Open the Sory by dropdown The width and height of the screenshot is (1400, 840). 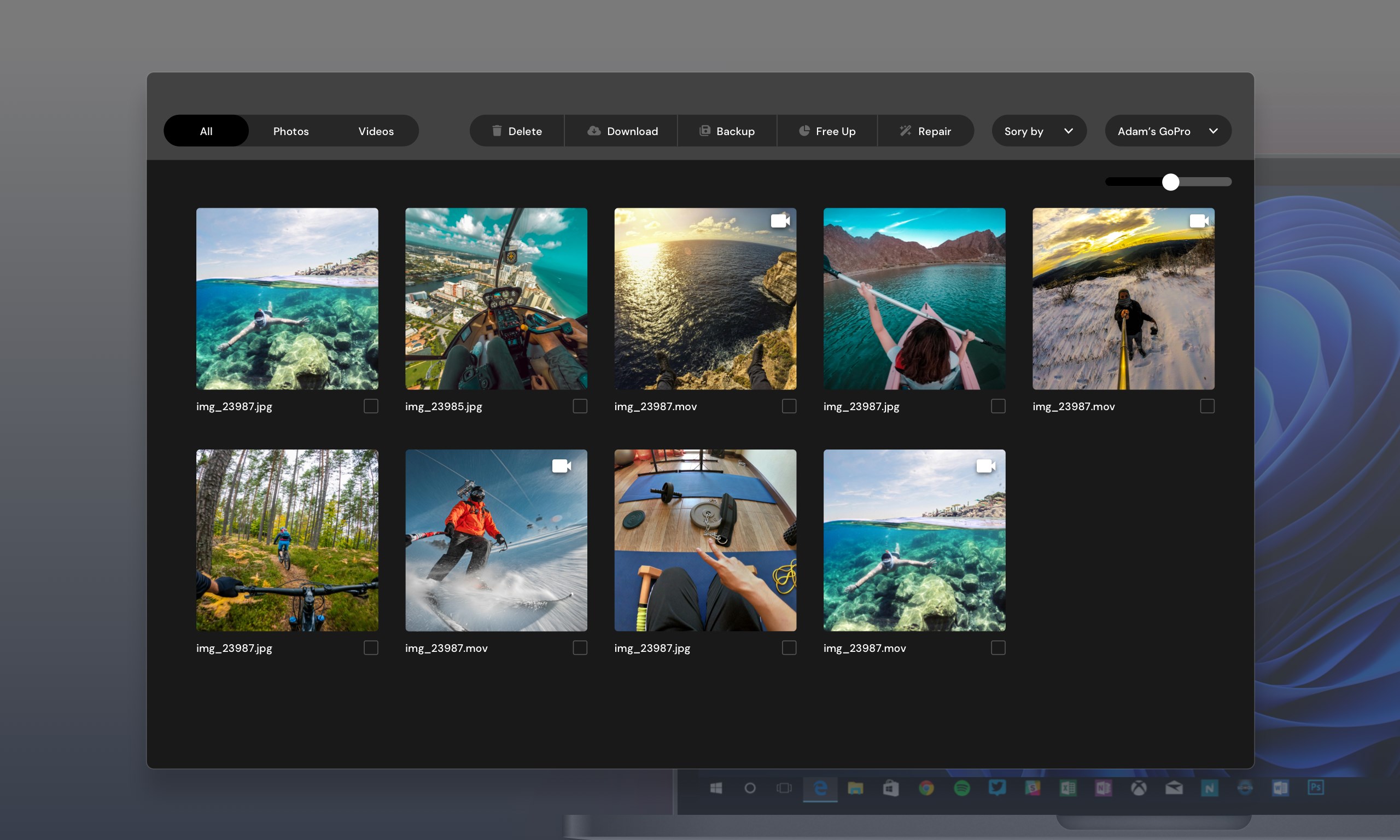point(1039,131)
